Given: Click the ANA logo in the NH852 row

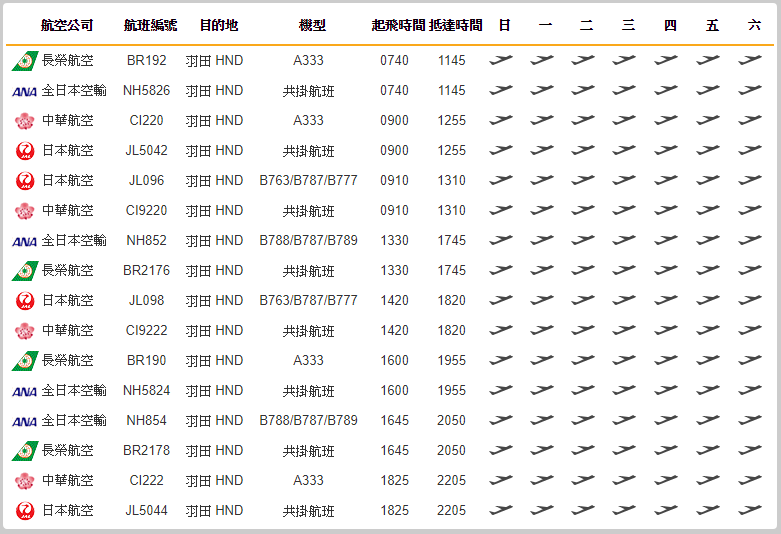Looking at the screenshot, I should coord(24,242).
